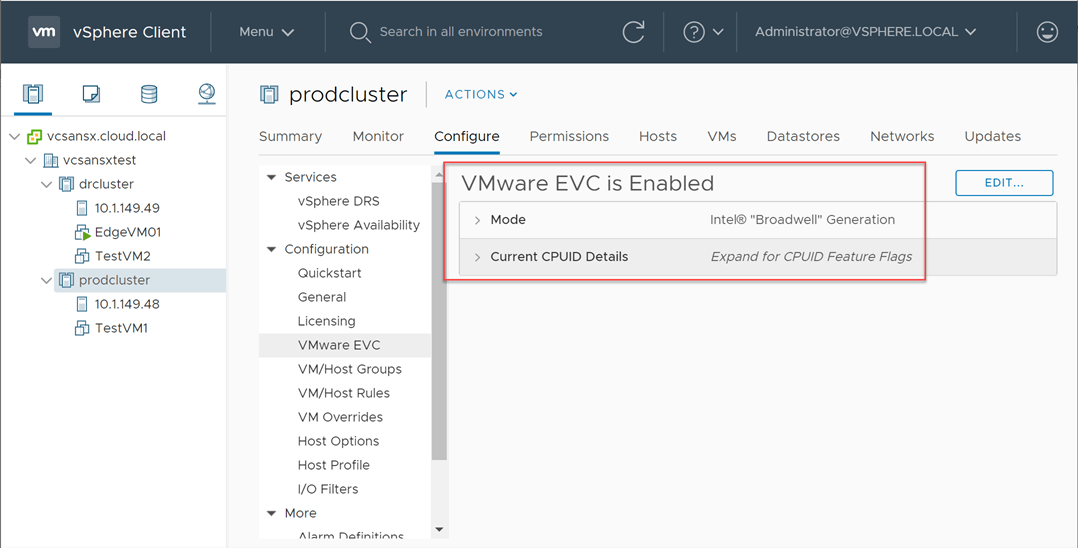Click the VM icon beside TestVM1
The image size is (1078, 548).
[x=82, y=328]
